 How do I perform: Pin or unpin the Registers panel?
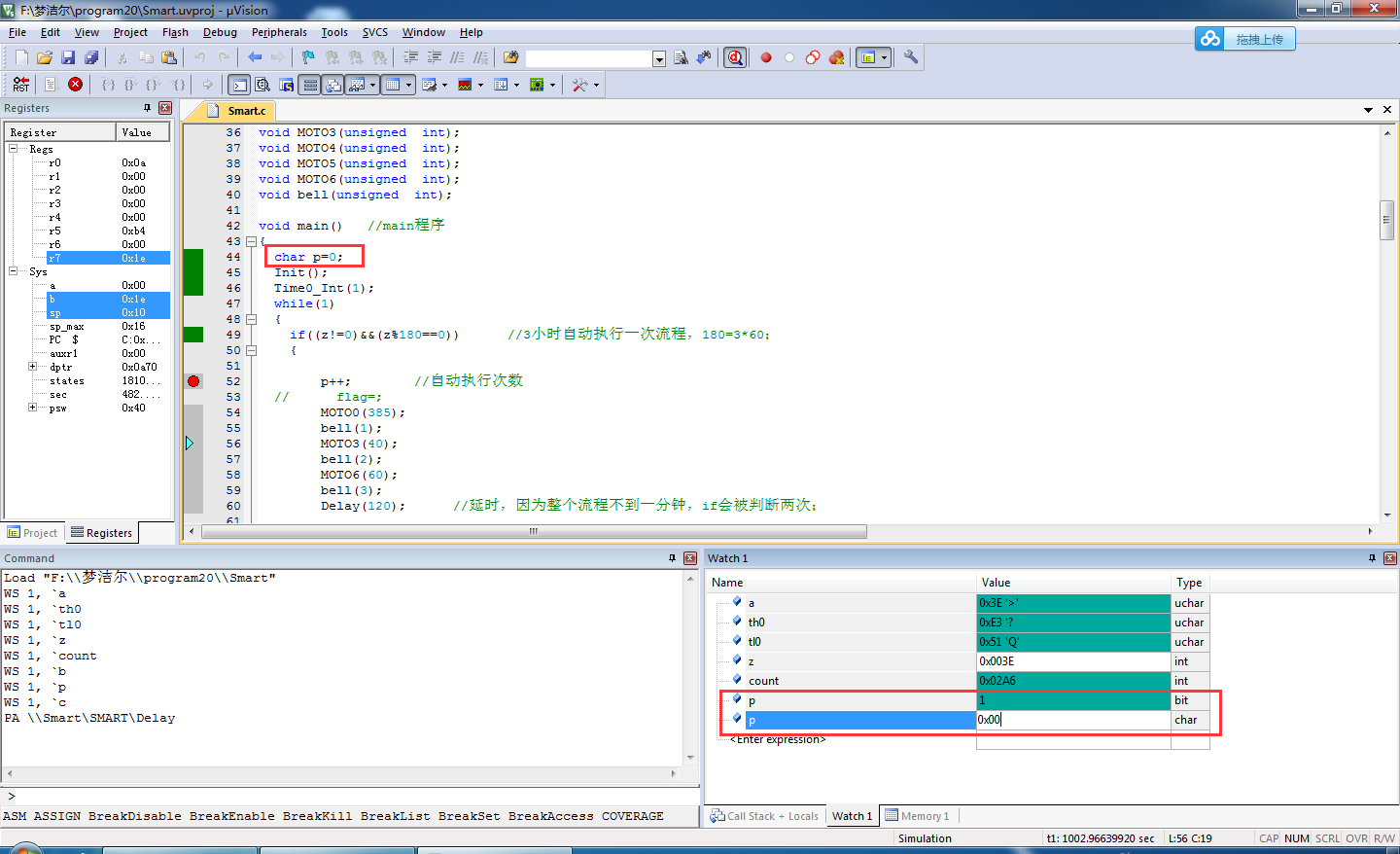148,108
